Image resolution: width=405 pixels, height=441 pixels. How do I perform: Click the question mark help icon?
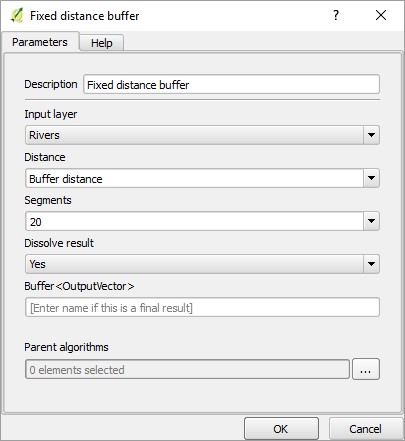(x=336, y=15)
